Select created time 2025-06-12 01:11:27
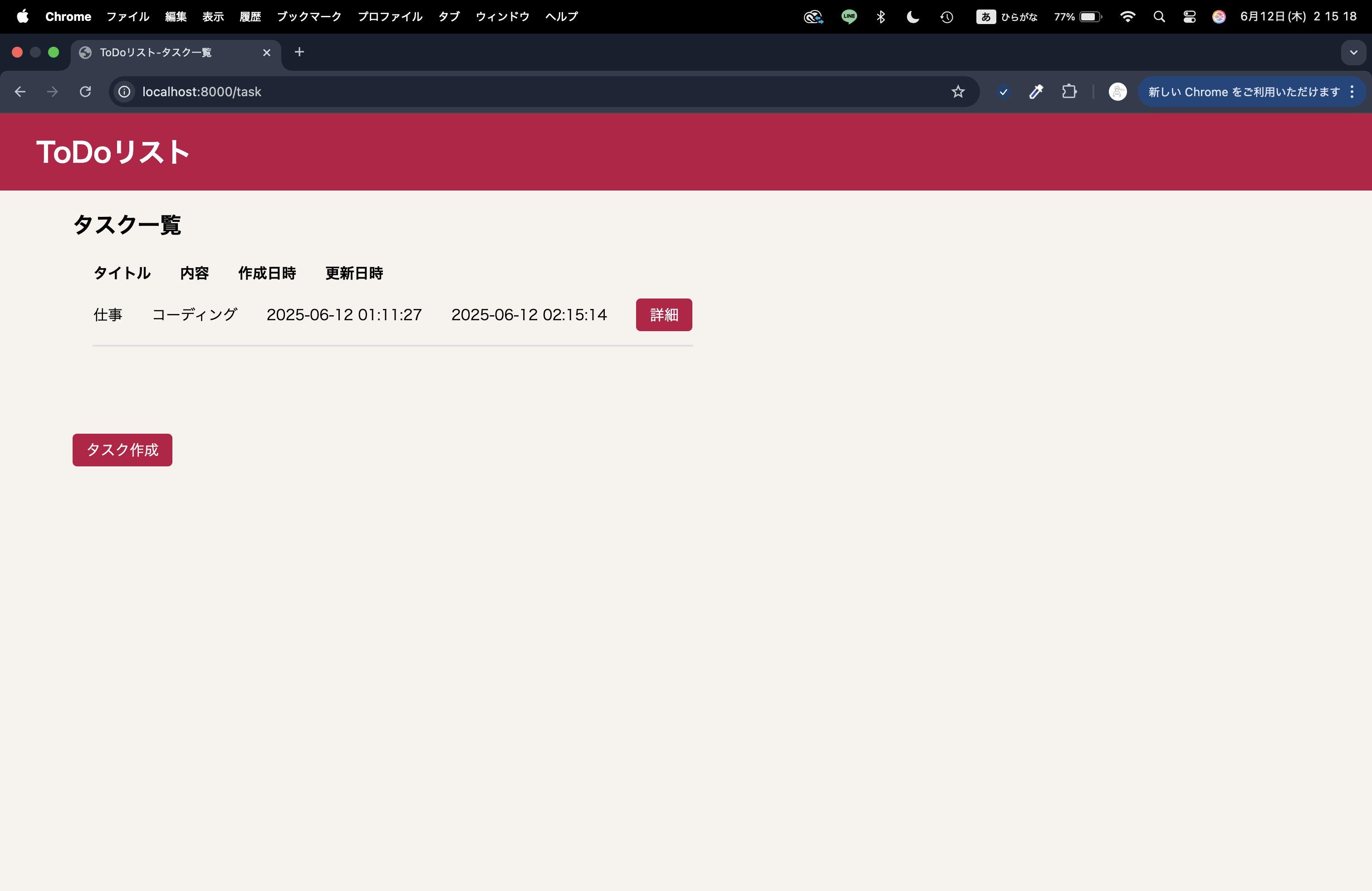Image resolution: width=1372 pixels, height=891 pixels. point(344,315)
